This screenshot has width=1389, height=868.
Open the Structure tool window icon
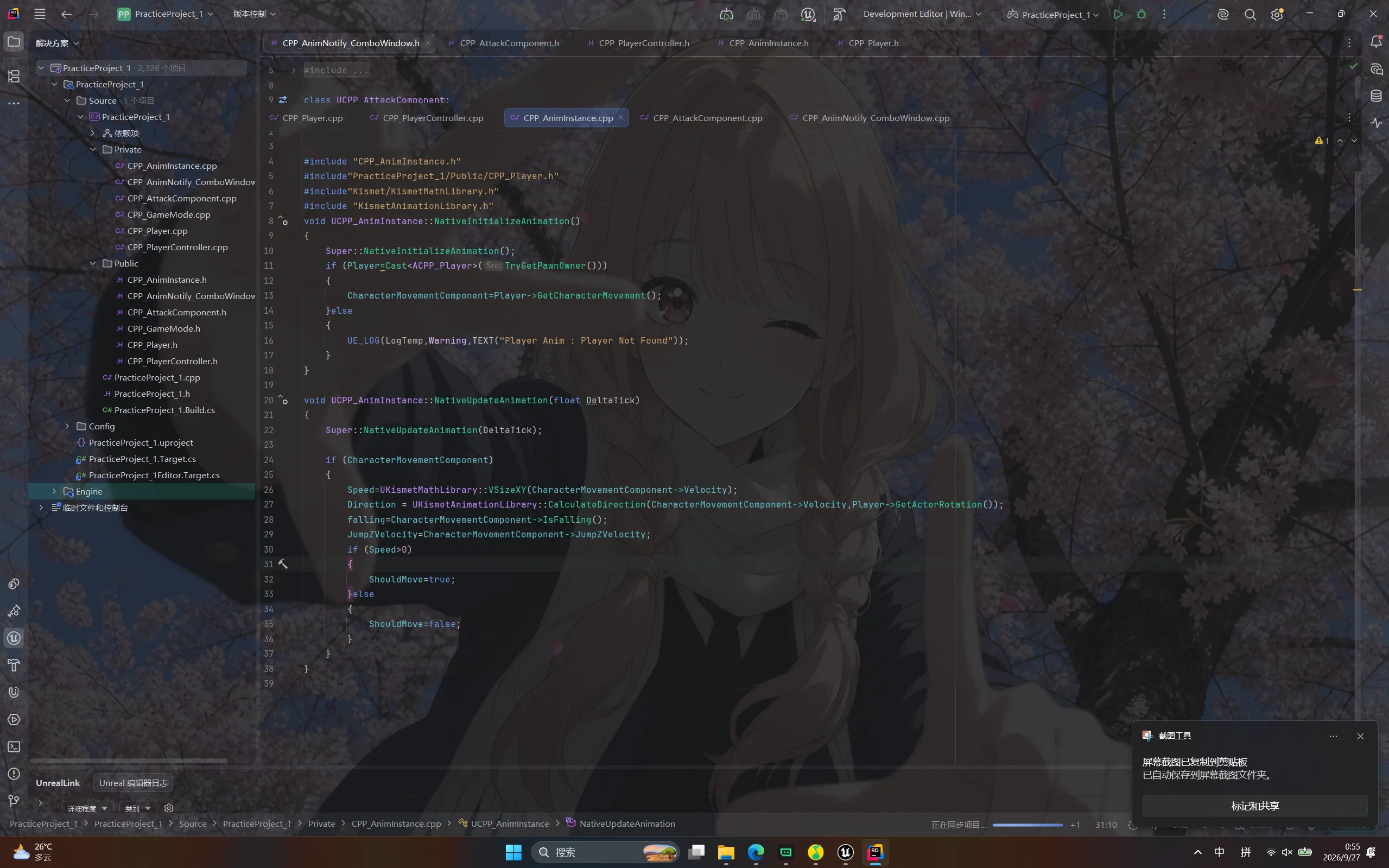tap(14, 76)
